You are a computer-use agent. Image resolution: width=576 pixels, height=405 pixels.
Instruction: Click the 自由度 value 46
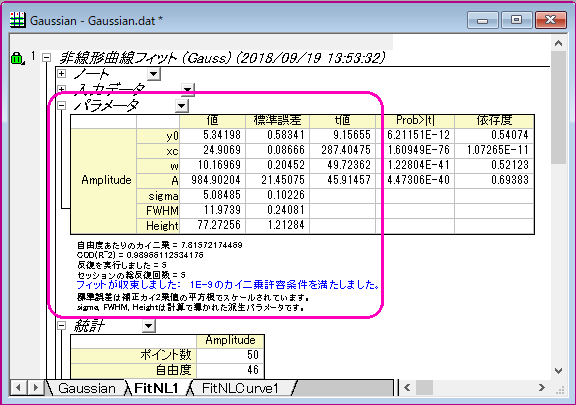click(x=230, y=370)
